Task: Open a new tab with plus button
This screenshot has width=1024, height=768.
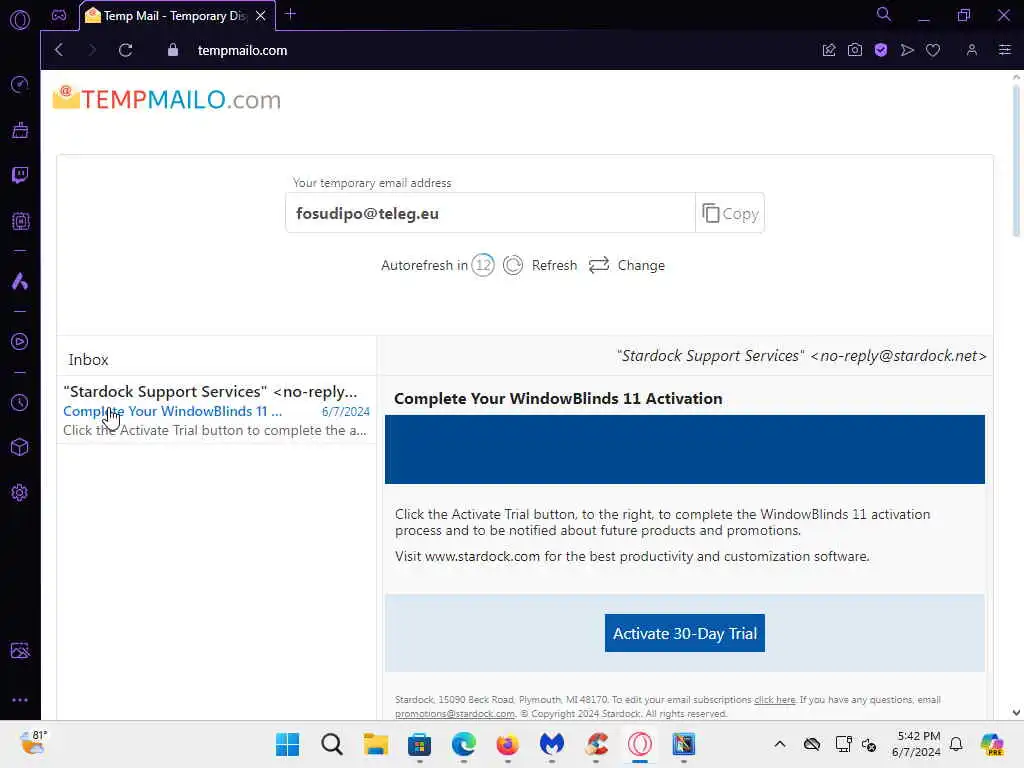Action: (291, 14)
